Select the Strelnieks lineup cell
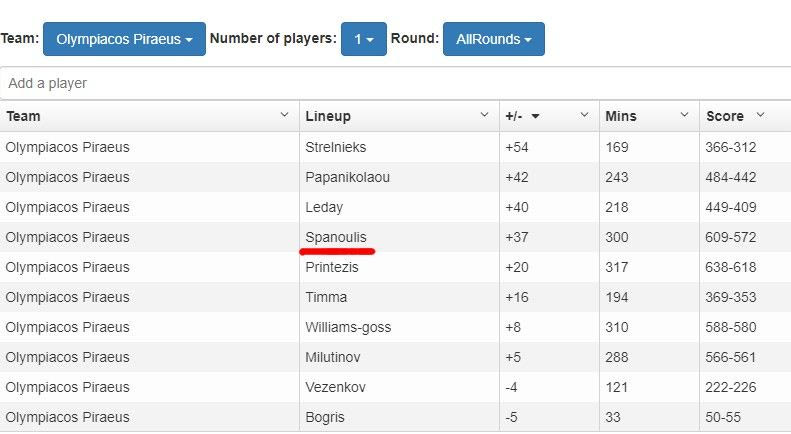This screenshot has width=791, height=434. [x=336, y=147]
